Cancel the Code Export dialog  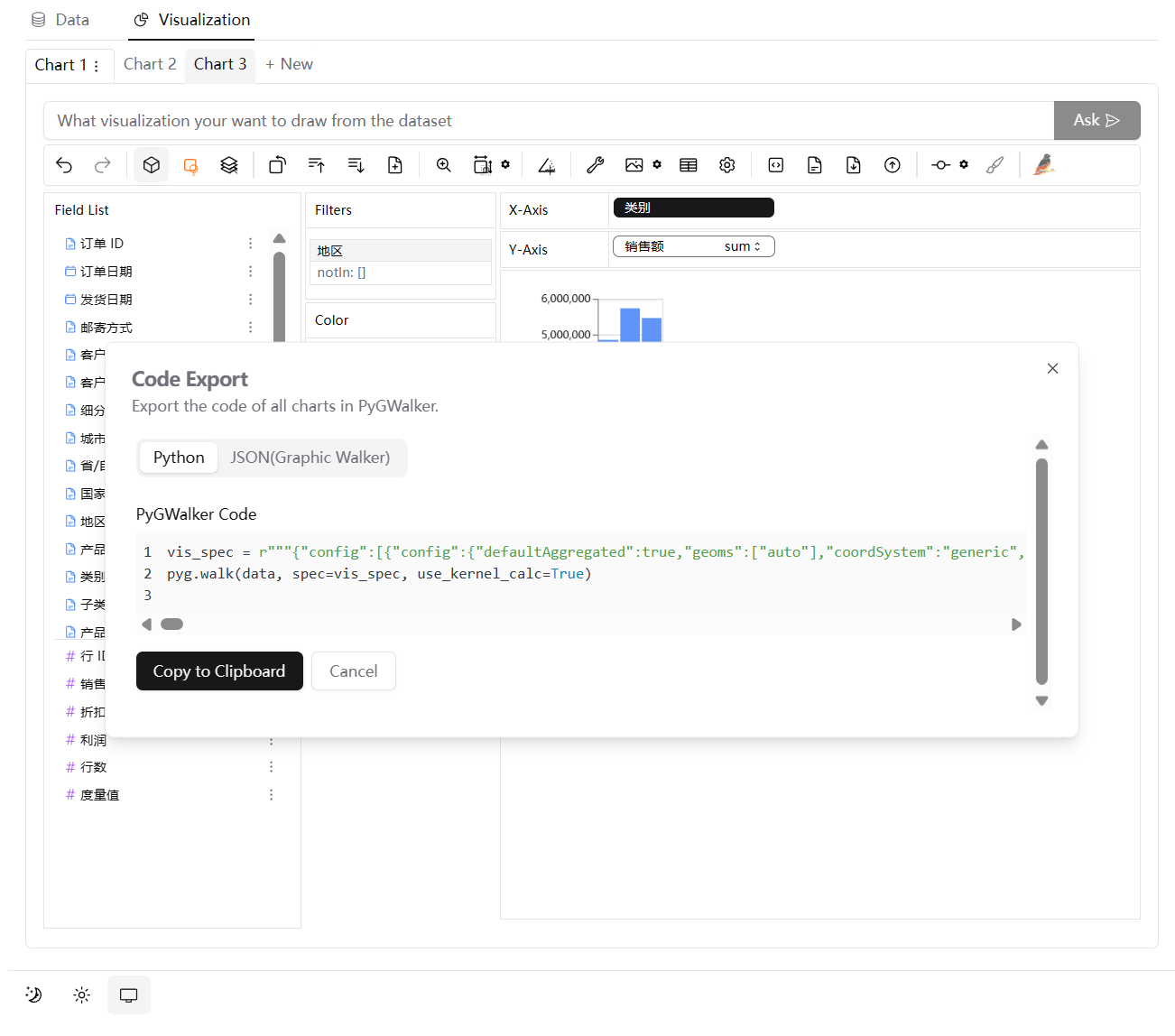[353, 671]
